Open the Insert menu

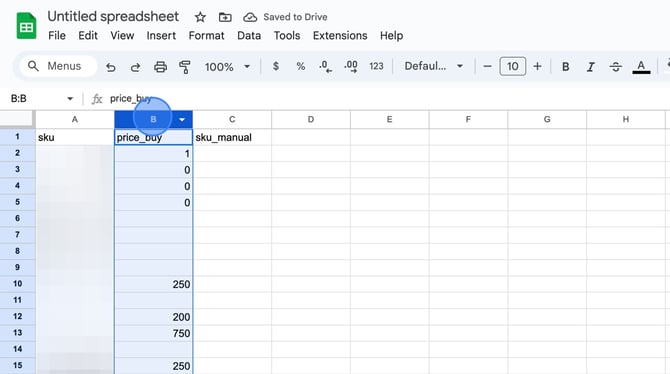[x=161, y=35]
